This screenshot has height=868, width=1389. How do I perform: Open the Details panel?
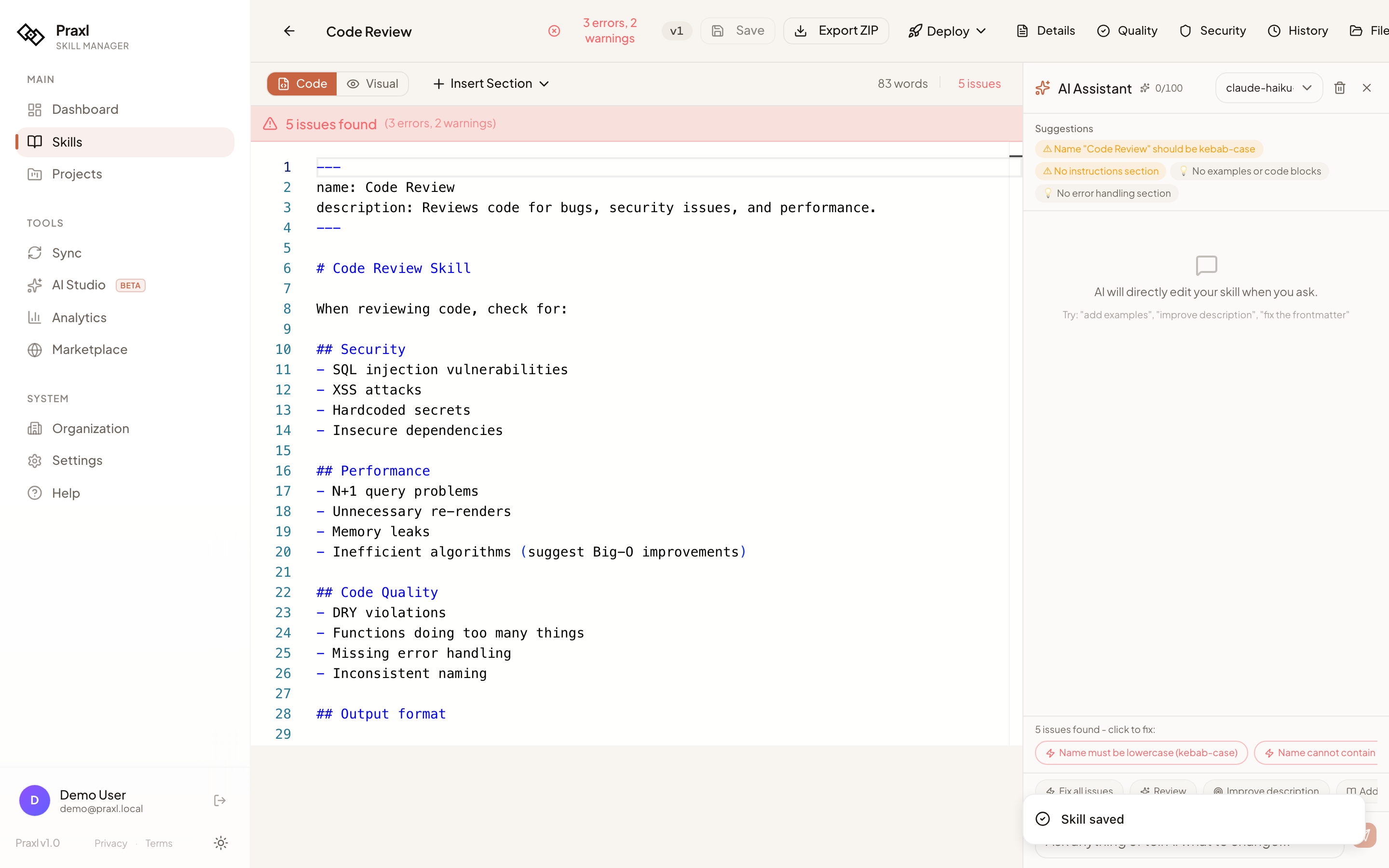pos(1045,31)
